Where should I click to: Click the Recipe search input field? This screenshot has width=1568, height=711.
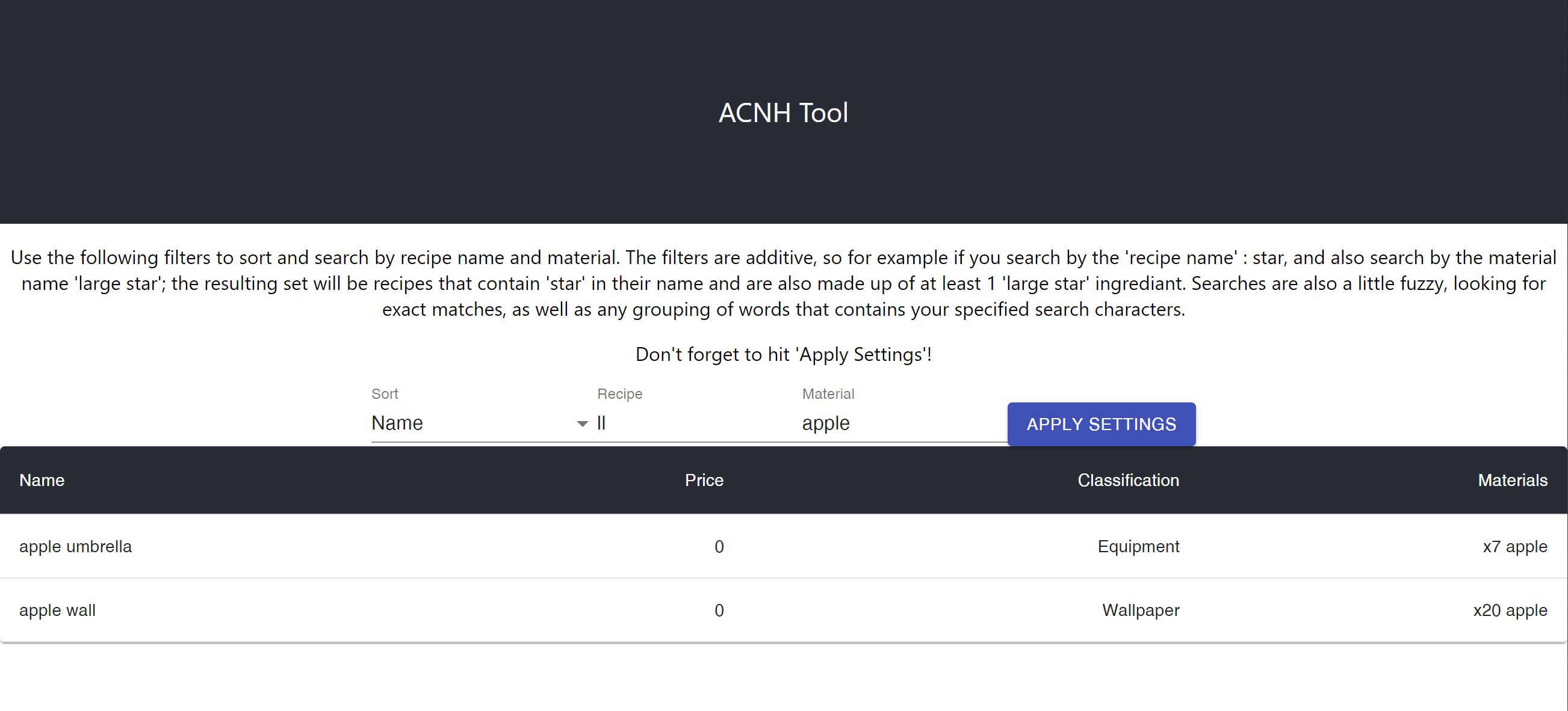pos(694,423)
